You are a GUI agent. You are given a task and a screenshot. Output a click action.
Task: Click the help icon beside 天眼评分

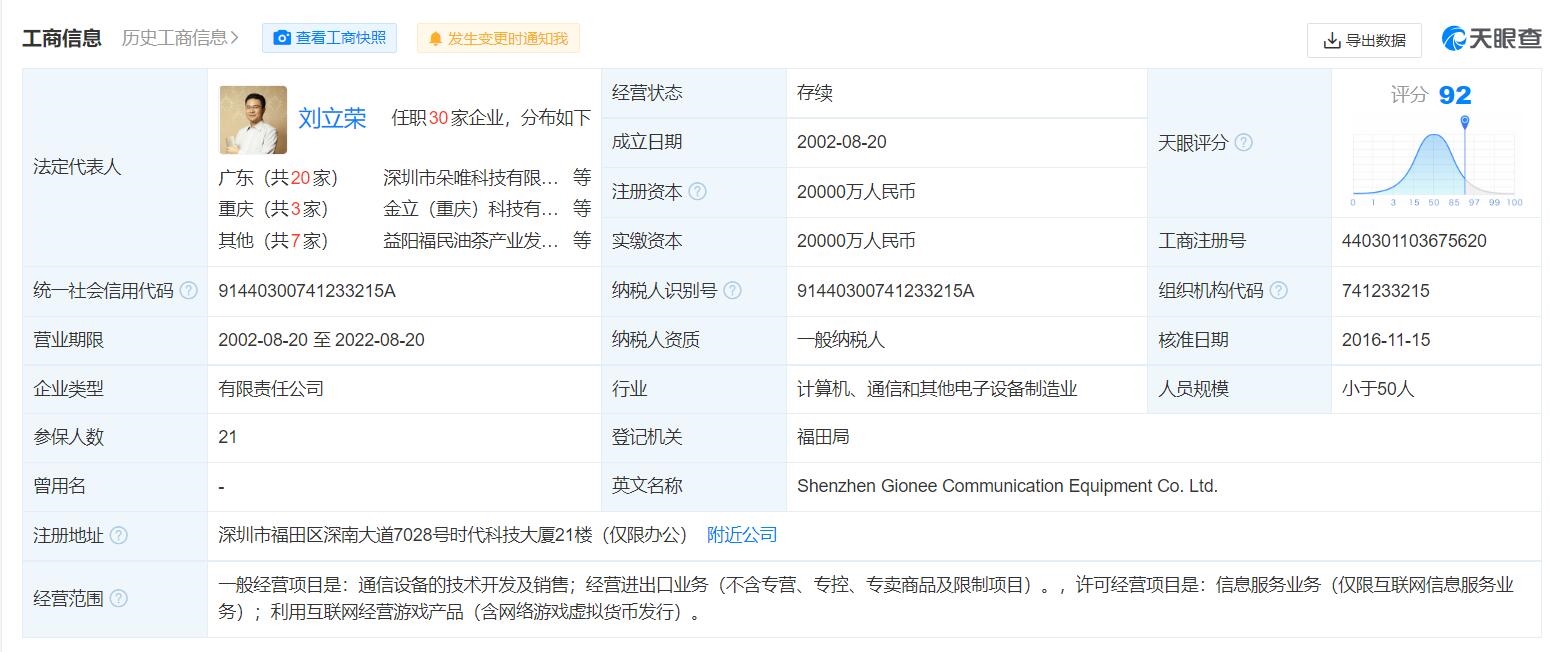[x=1243, y=142]
